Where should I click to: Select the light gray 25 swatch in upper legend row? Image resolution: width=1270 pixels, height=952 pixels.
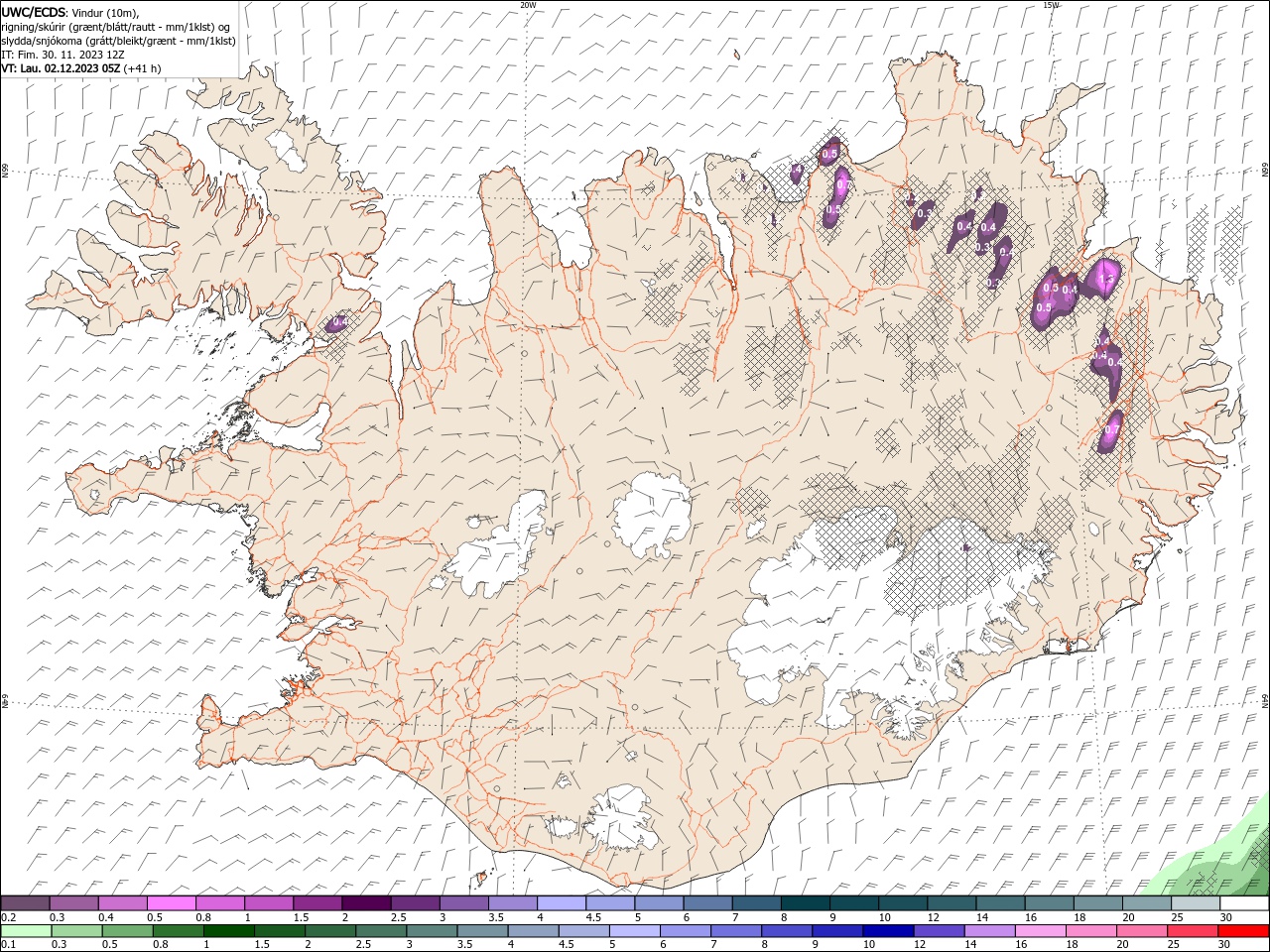(x=1196, y=903)
